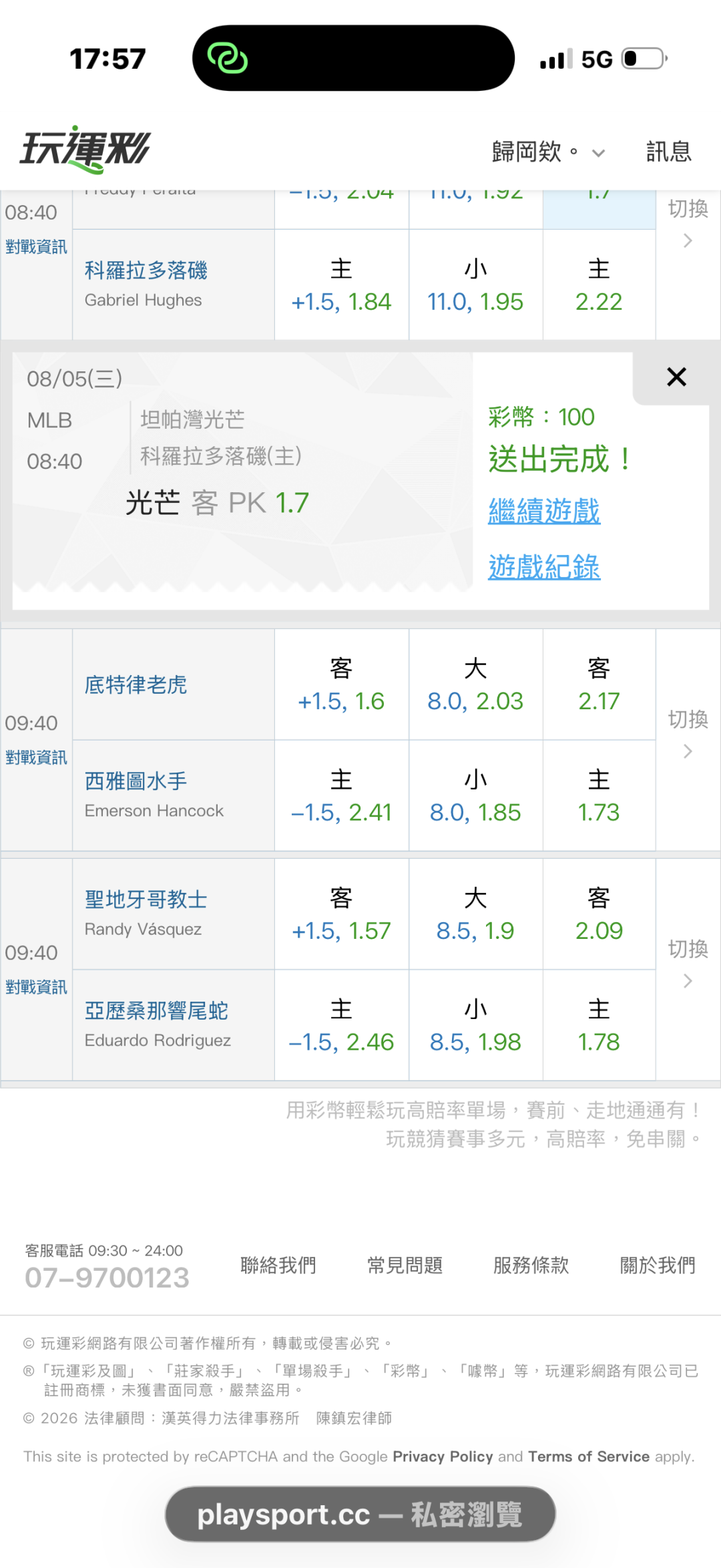Viewport: 721px width, 1568px height.
Task: Switch view with 切換 for the Tigers-Mariners game
Action: pos(688,733)
